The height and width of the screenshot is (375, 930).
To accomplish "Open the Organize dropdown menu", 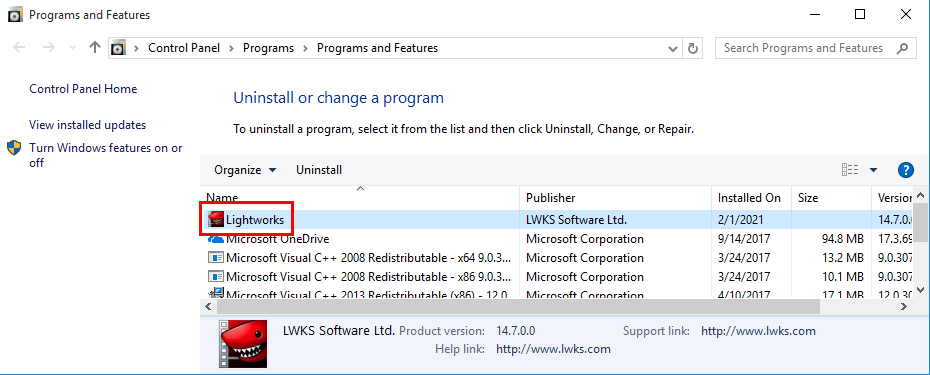I will (245, 170).
